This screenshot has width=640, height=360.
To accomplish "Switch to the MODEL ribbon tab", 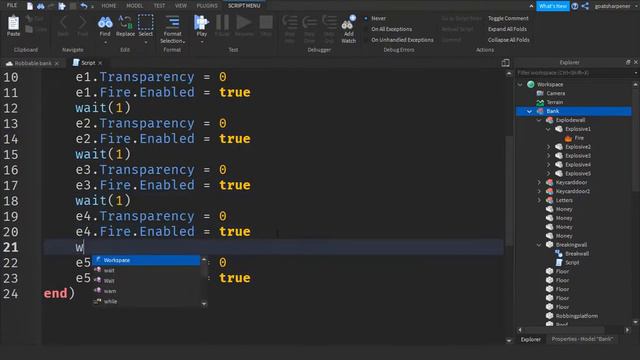I will point(134,6).
